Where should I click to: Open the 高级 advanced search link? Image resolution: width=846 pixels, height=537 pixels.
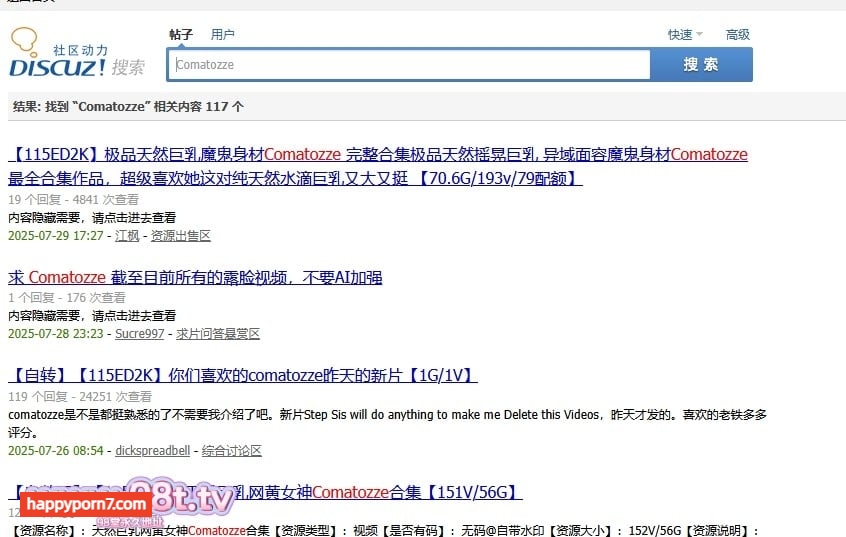(x=738, y=34)
